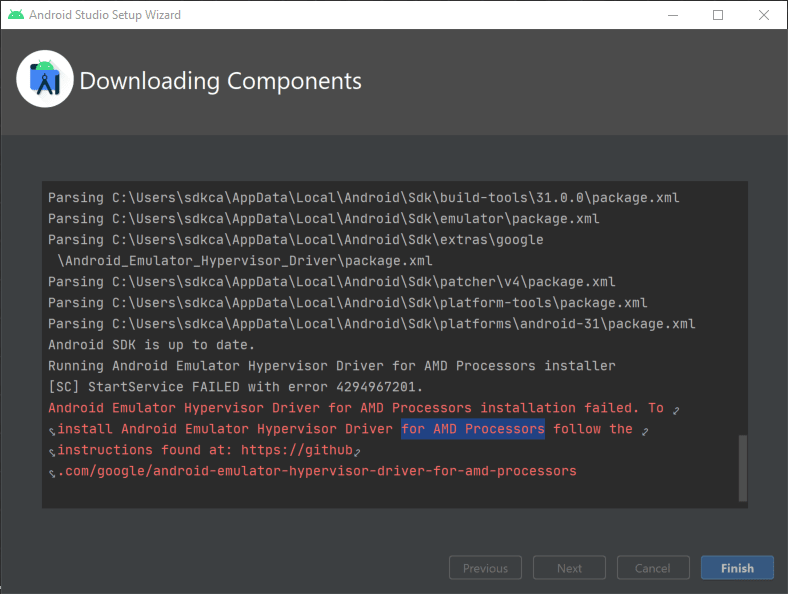Viewport: 788px width, 594px height.
Task: Click the soft-wrap arrow after "follow the"
Action: point(645,431)
